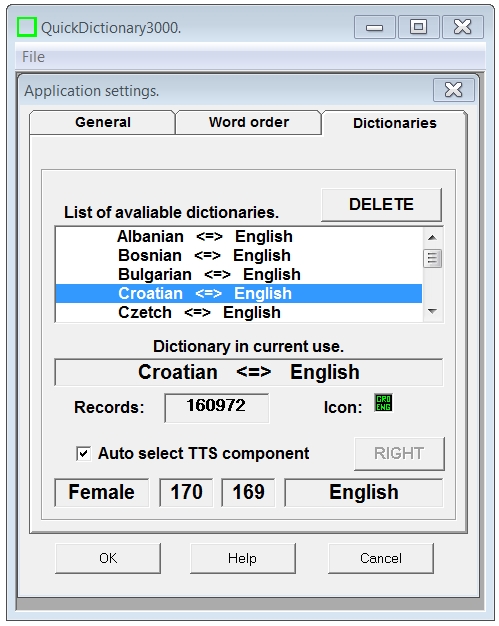Click the DELETE button

tap(381, 204)
